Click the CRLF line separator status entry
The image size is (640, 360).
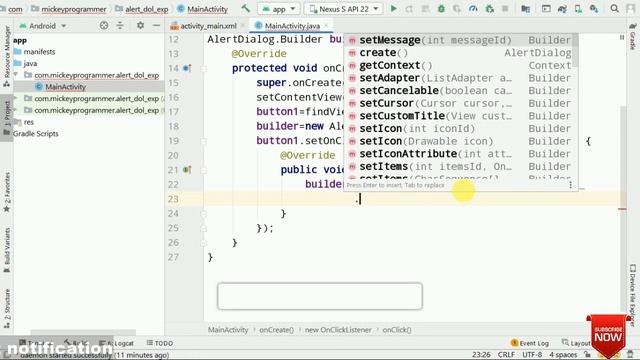506,354
